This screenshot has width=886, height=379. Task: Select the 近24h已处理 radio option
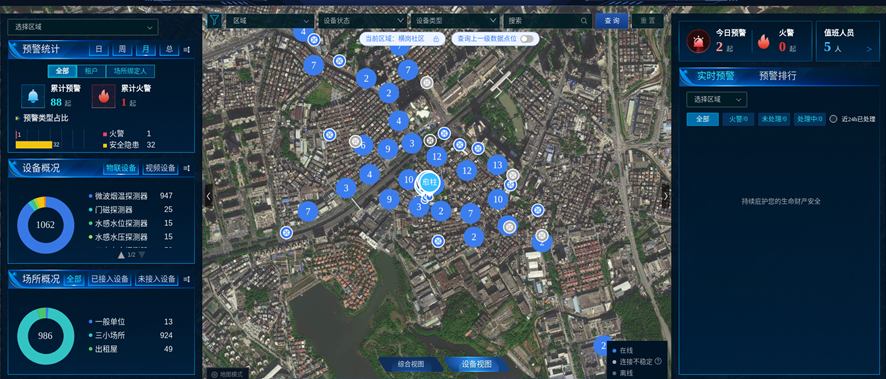click(x=833, y=119)
